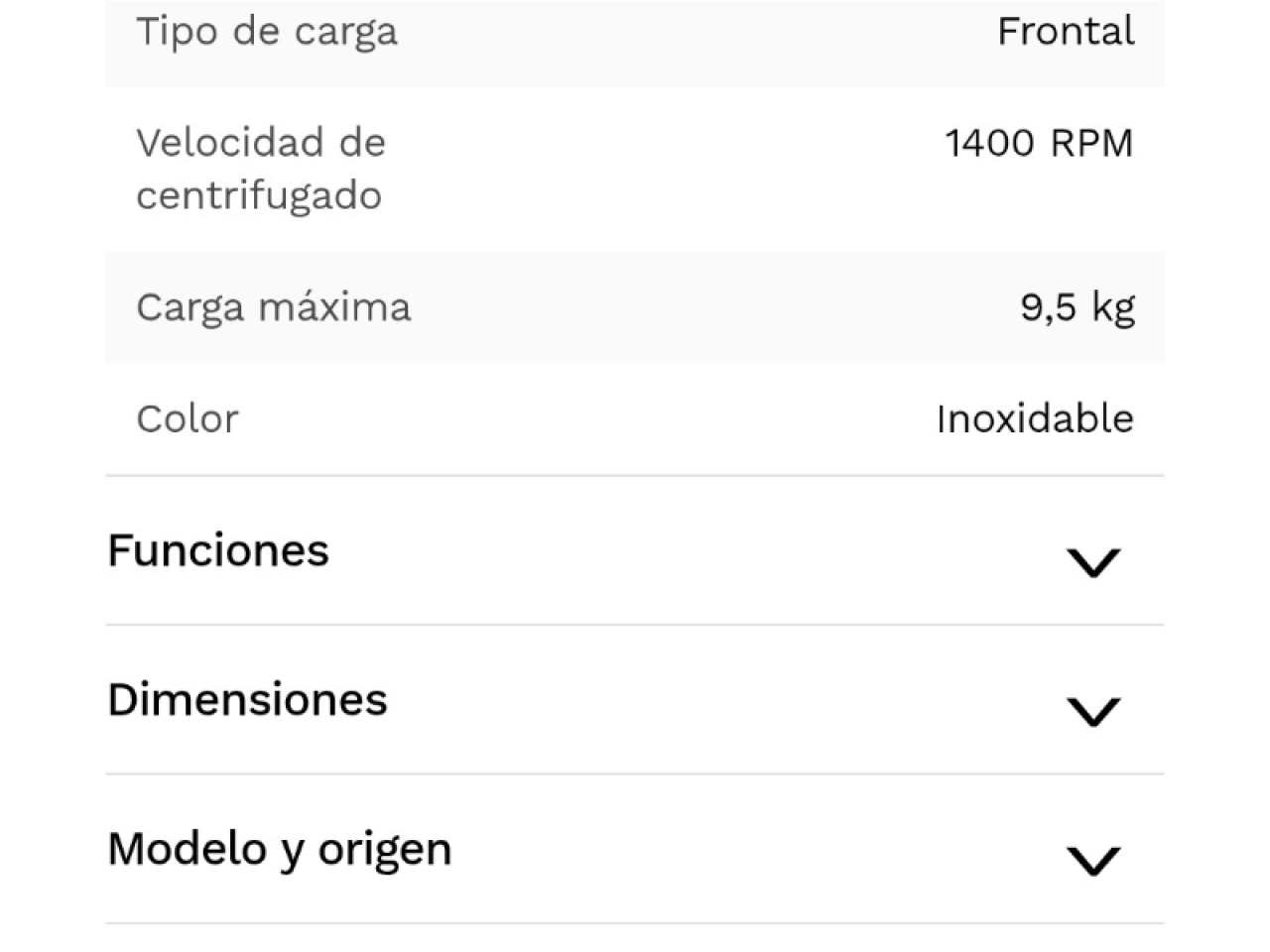Expand the Funciones section chevron

pos(1092,562)
